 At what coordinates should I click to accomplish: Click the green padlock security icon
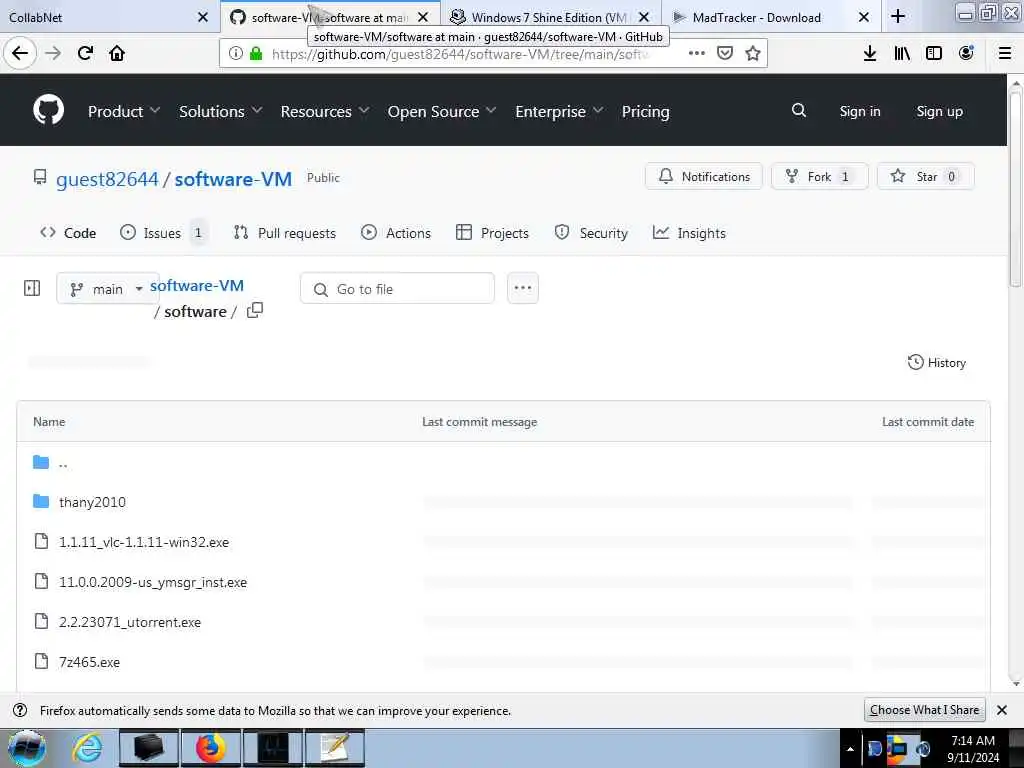tap(256, 54)
